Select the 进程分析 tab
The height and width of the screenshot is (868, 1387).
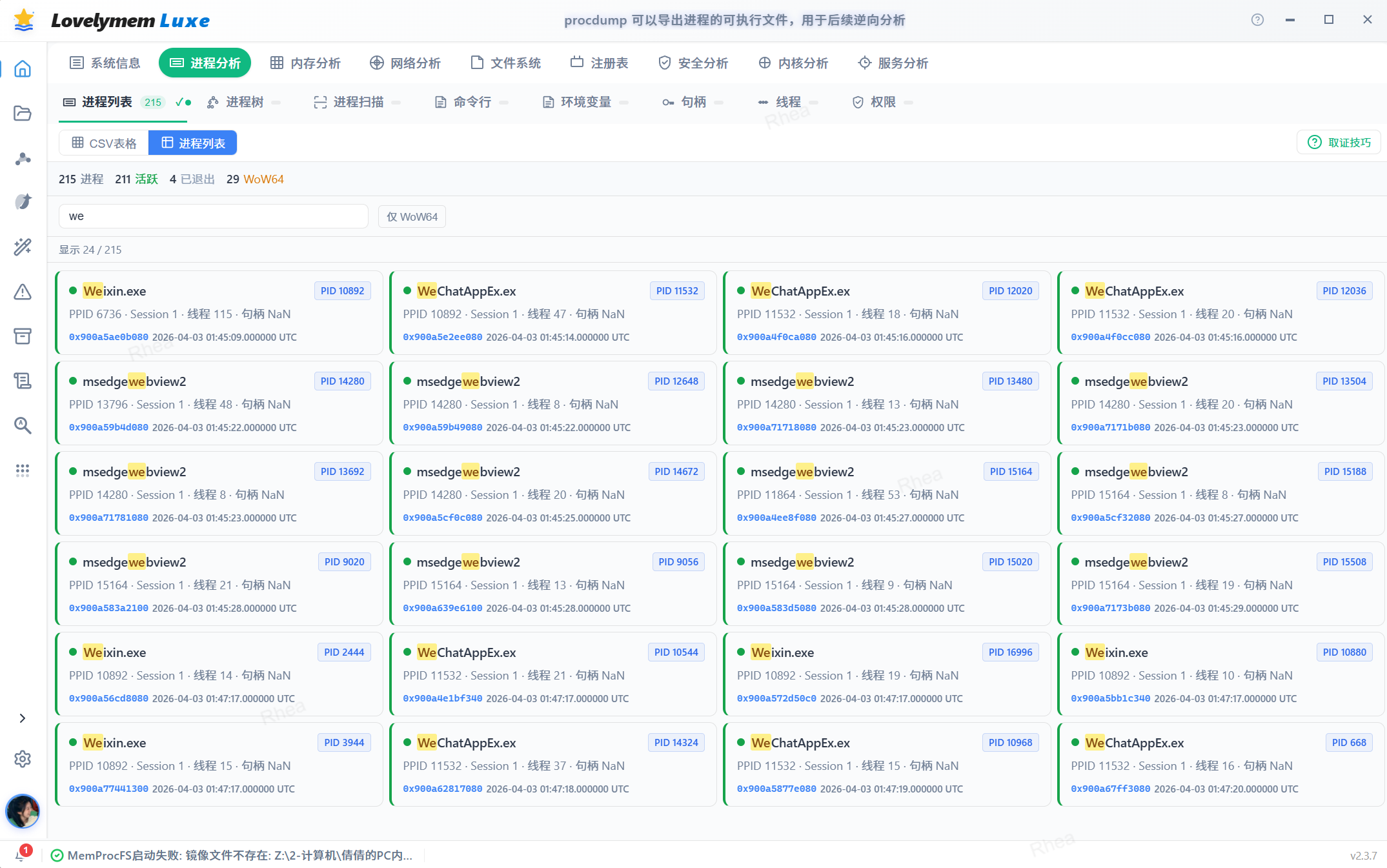click(205, 63)
